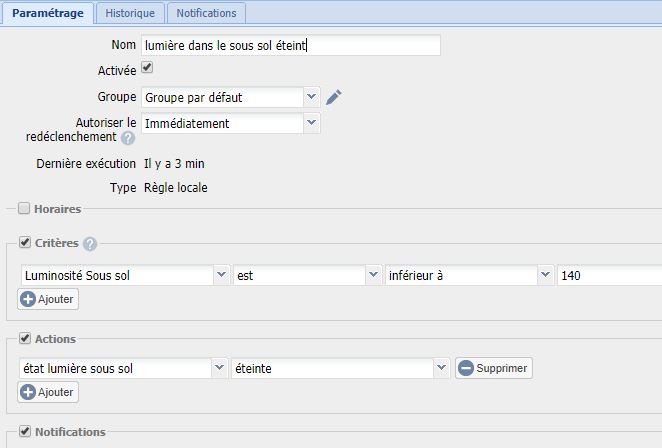Image resolution: width=662 pixels, height=448 pixels.
Task: Click Supprimer to remove the action
Action: point(494,368)
